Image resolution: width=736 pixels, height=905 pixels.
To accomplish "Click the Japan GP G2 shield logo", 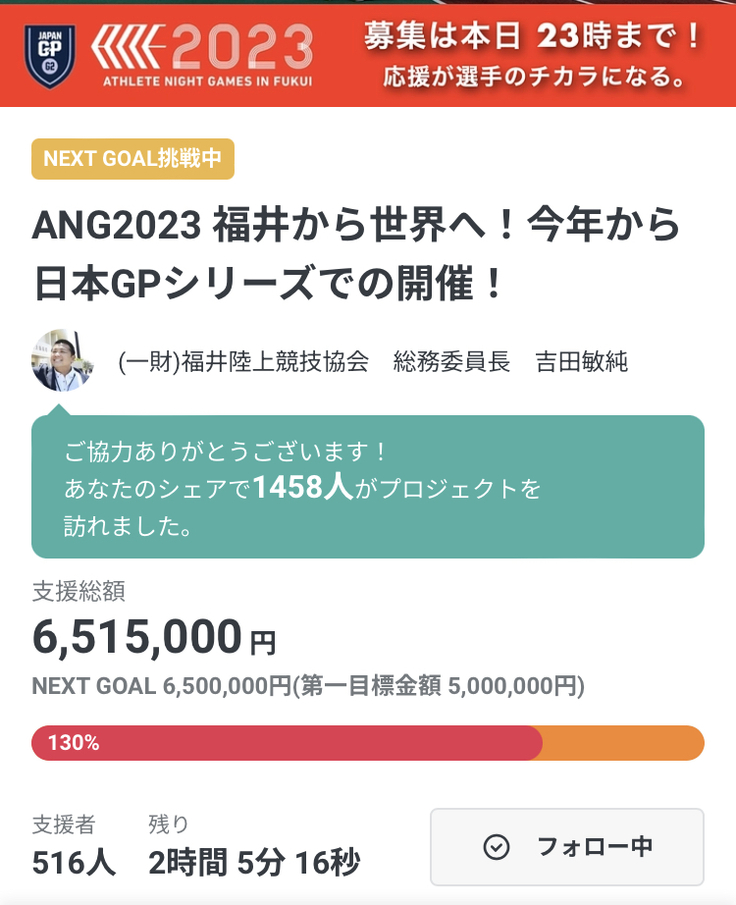I will tap(49, 52).
